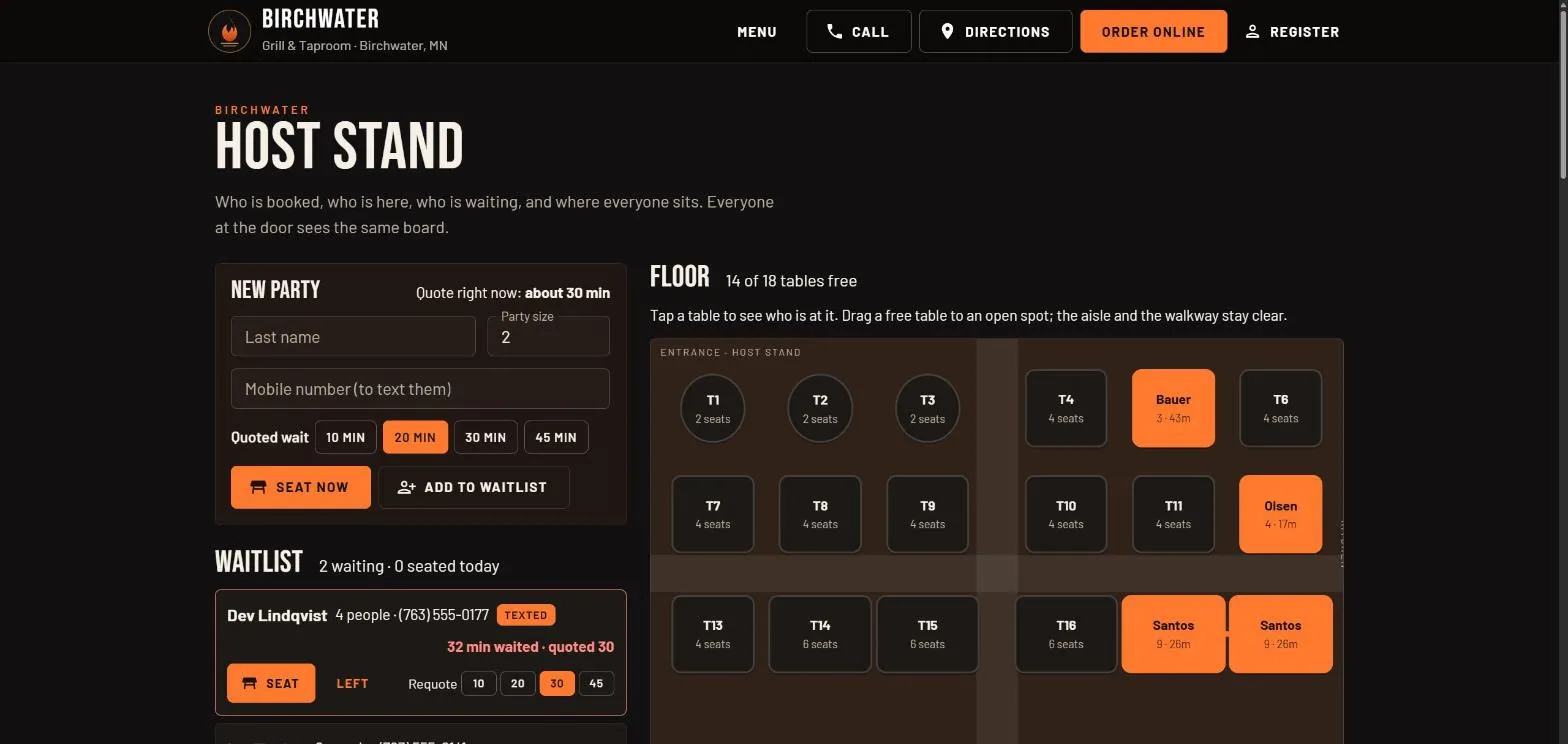Tap the occupied Olsen table
Screen dimensions: 1568x744
1281,514
